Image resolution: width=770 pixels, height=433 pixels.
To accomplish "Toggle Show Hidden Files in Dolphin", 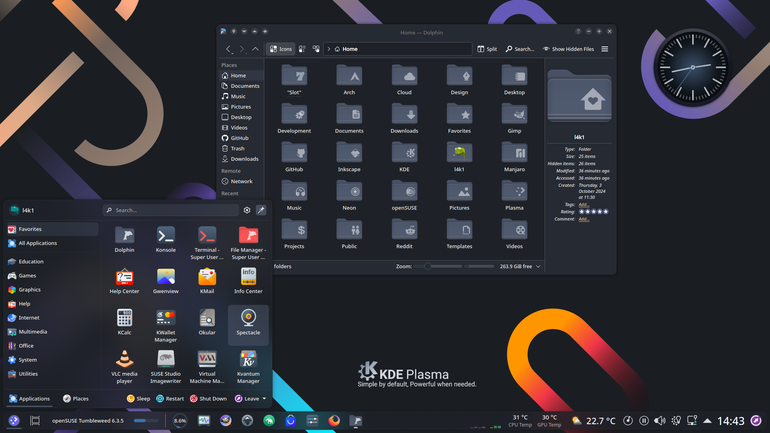I will pos(568,49).
